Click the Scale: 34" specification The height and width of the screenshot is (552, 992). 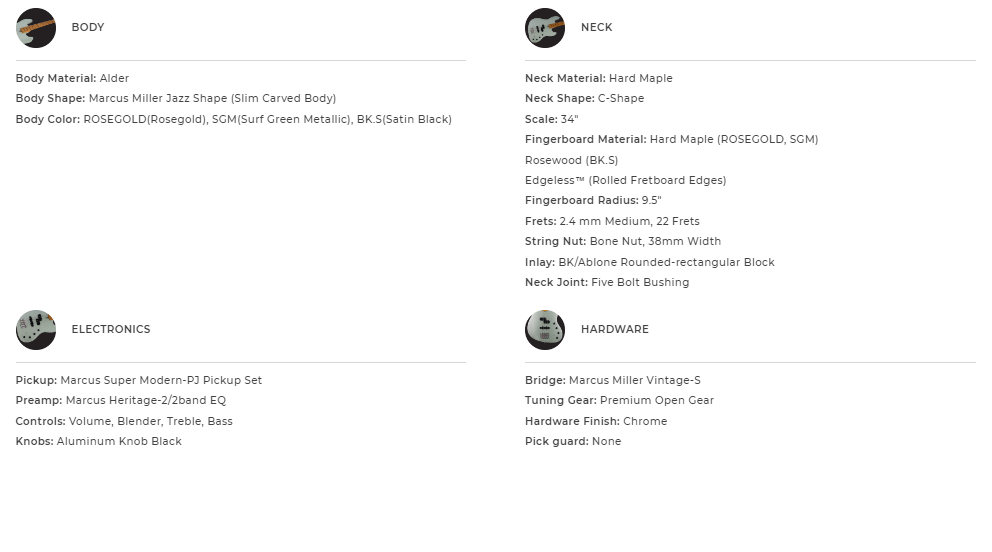click(x=552, y=119)
